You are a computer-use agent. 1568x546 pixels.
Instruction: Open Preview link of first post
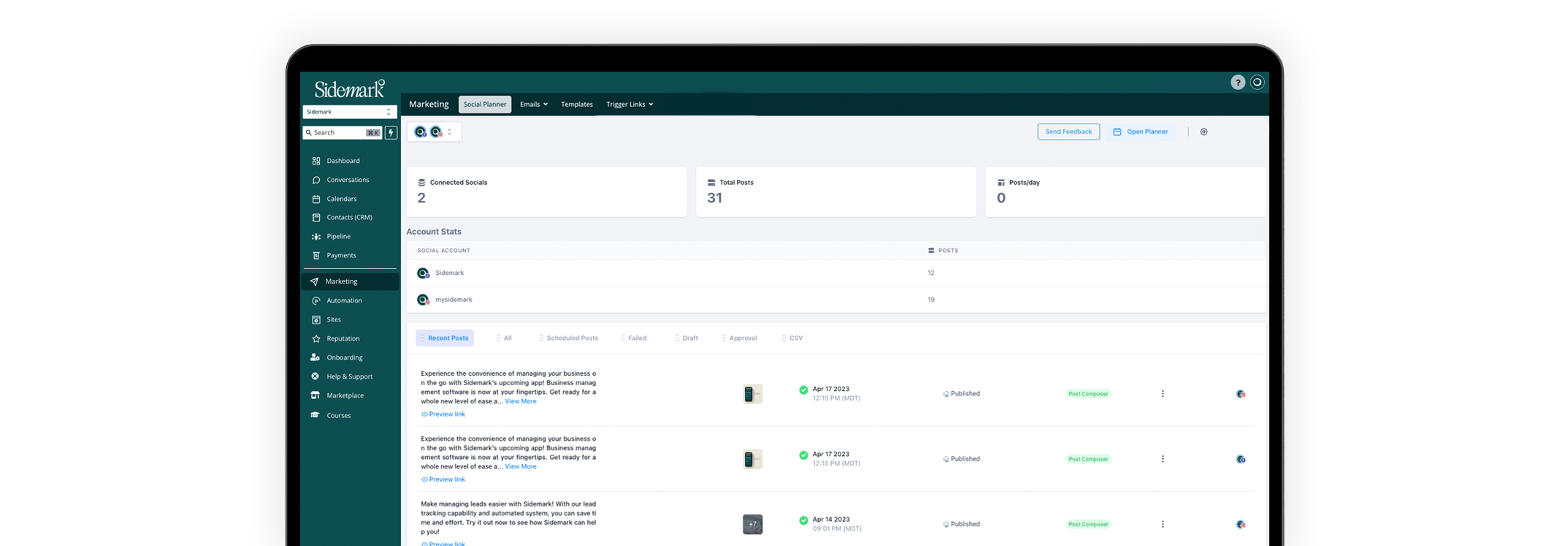coord(443,414)
